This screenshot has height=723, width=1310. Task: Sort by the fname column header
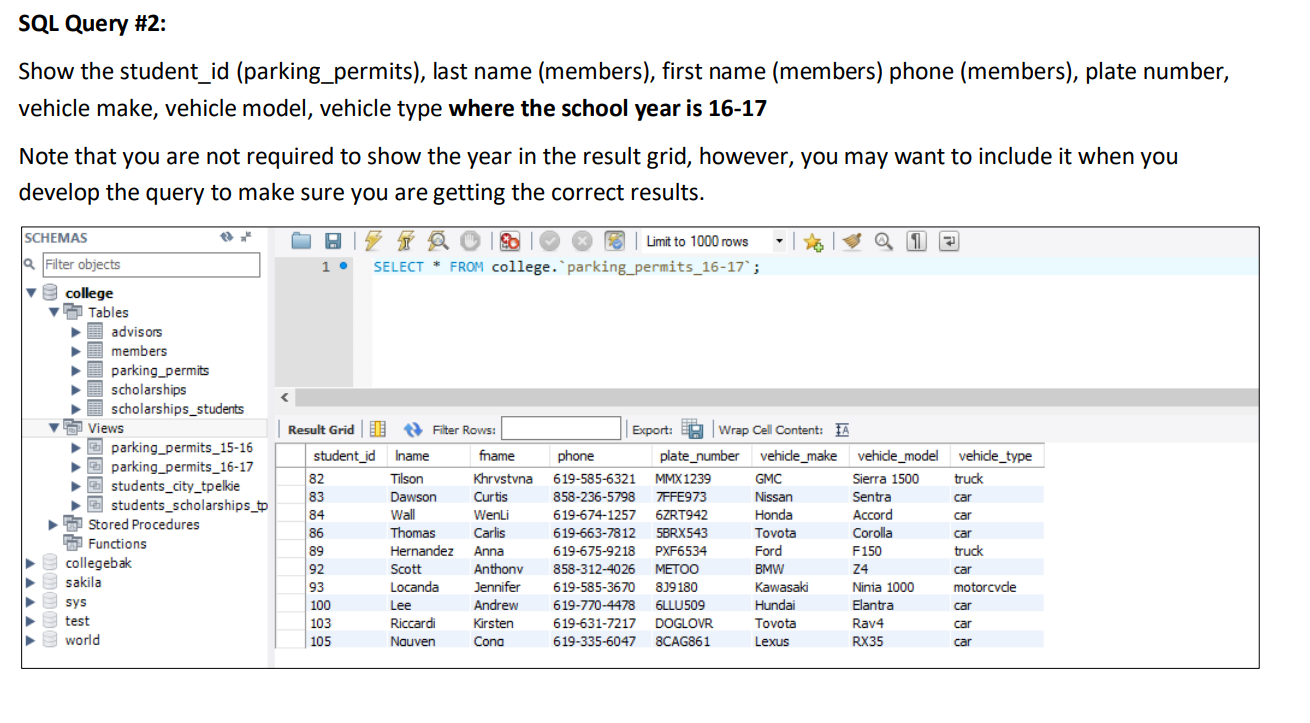pyautogui.click(x=509, y=456)
